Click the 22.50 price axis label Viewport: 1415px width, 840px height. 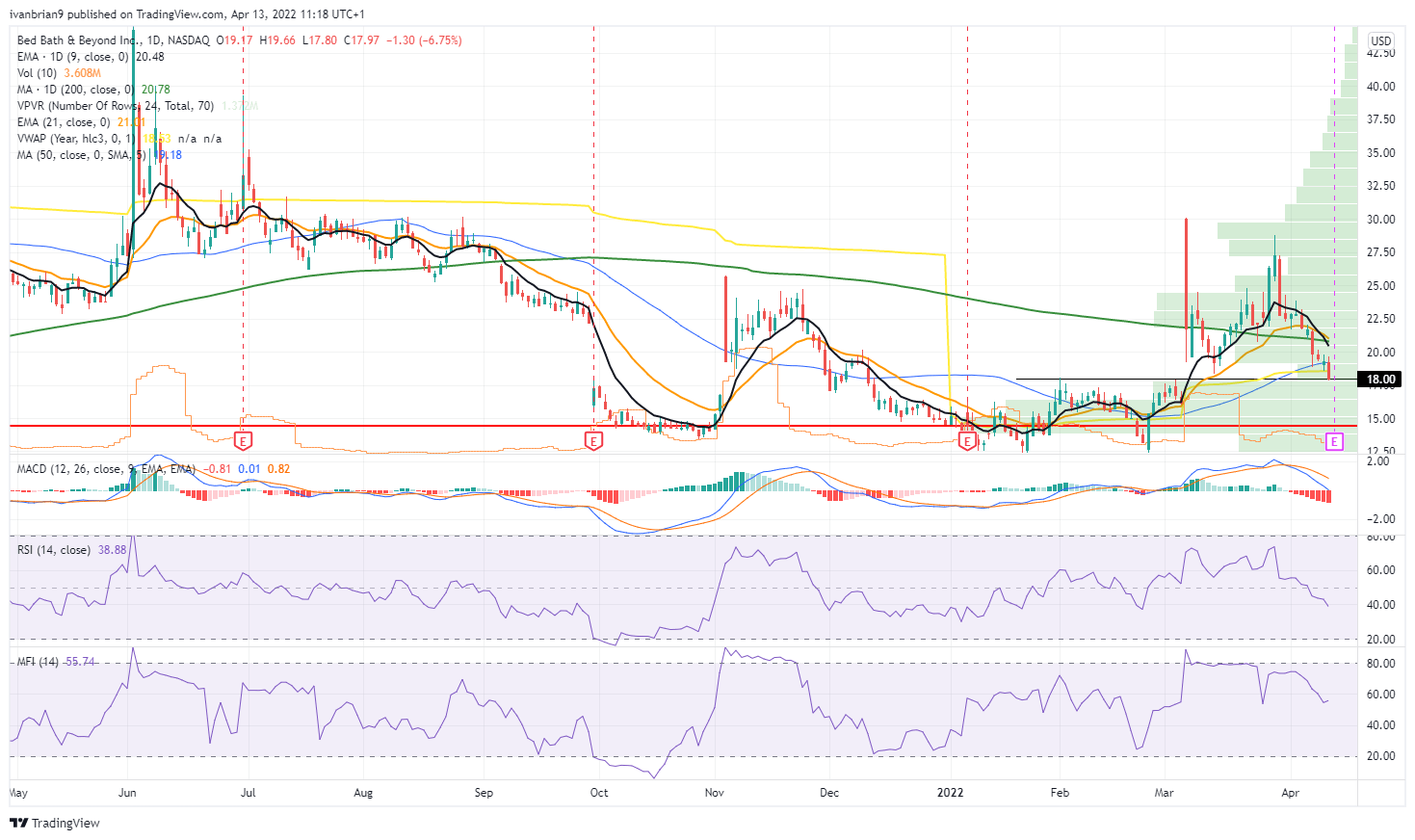(x=1381, y=319)
